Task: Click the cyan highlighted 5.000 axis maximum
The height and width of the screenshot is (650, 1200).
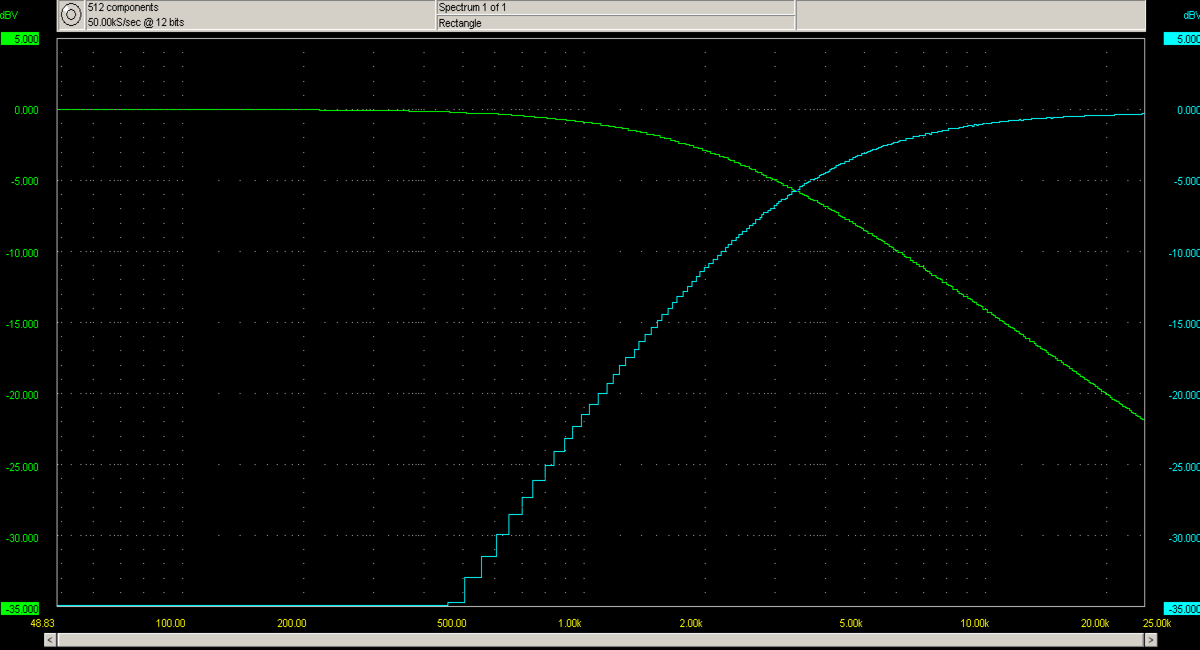Action: click(1182, 39)
